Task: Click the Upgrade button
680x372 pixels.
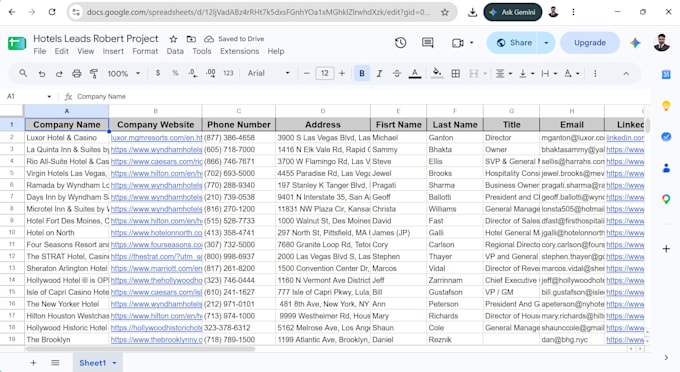Action: [590, 42]
